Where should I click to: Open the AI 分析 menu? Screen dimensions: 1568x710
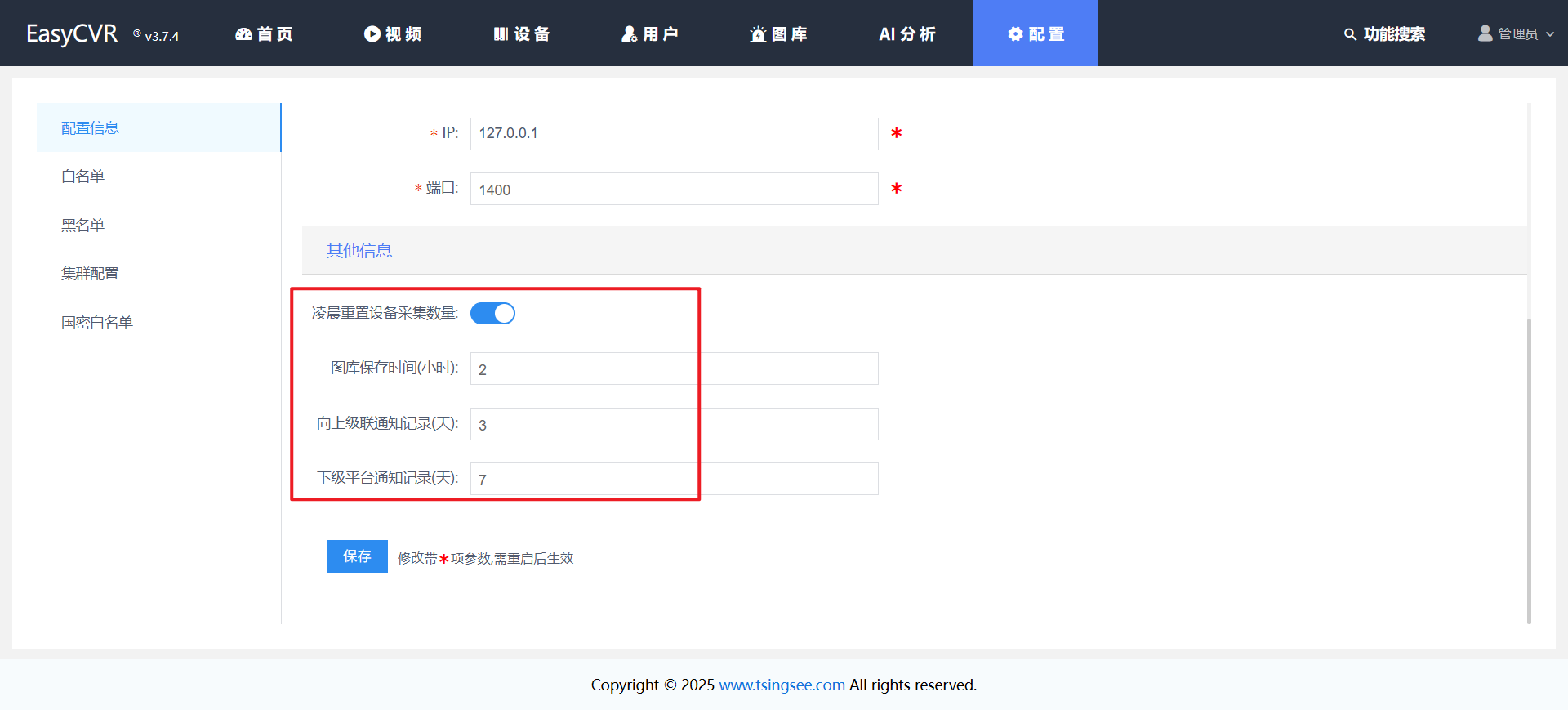(x=907, y=33)
